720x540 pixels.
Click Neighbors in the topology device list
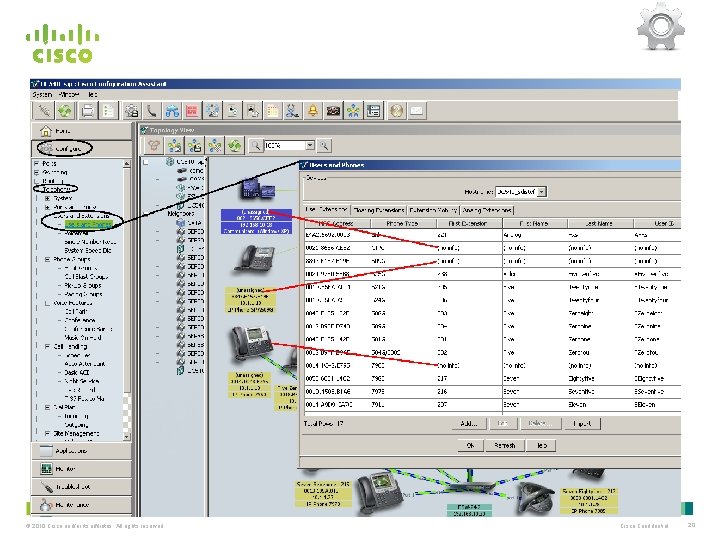click(180, 214)
